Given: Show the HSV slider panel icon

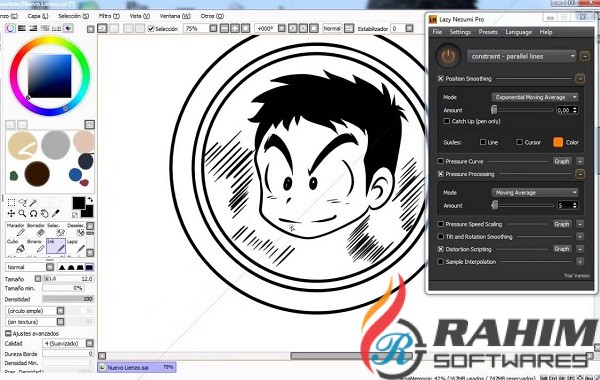Looking at the screenshot, I should point(33,28).
